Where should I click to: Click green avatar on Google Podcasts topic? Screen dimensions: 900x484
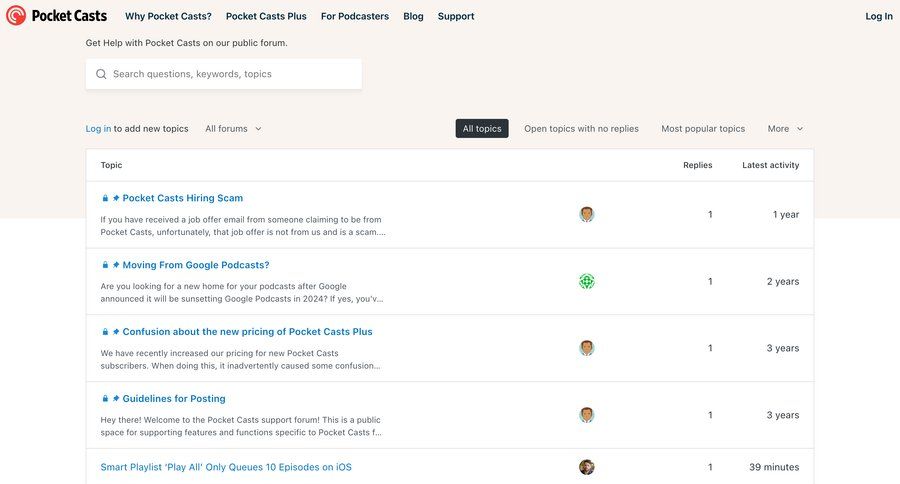[587, 281]
